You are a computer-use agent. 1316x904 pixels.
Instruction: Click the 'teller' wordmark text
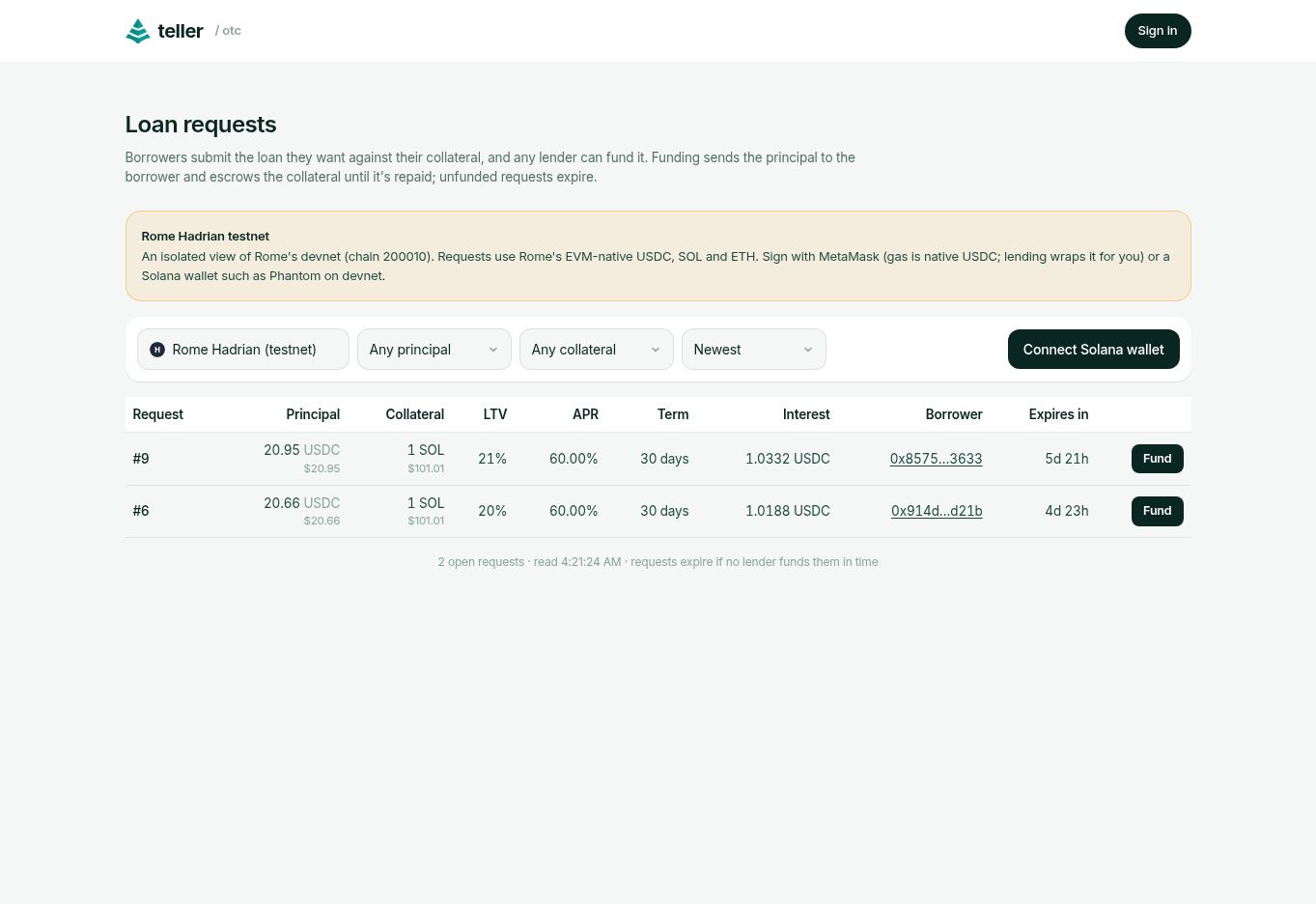[181, 31]
